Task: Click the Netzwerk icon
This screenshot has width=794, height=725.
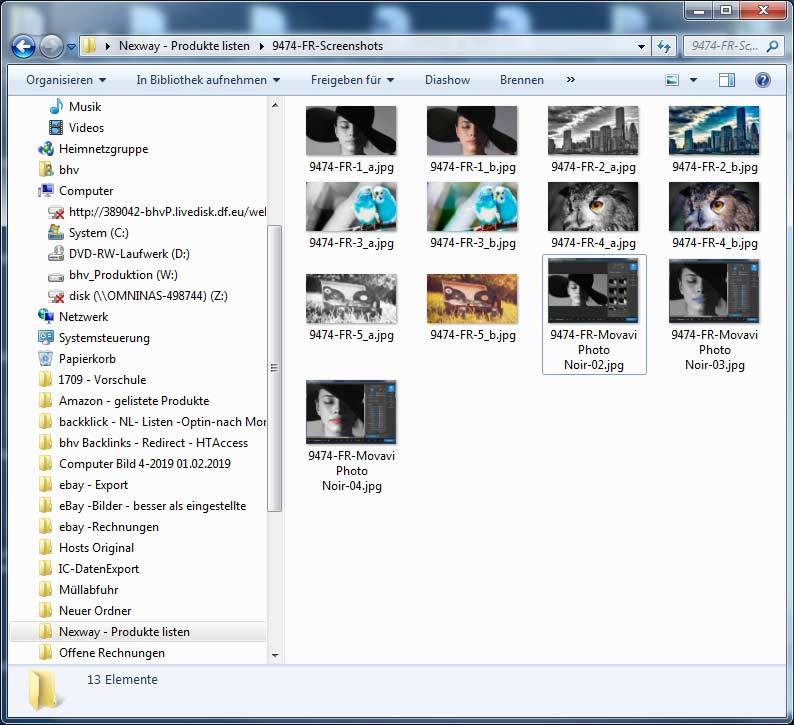Action: coord(46,316)
